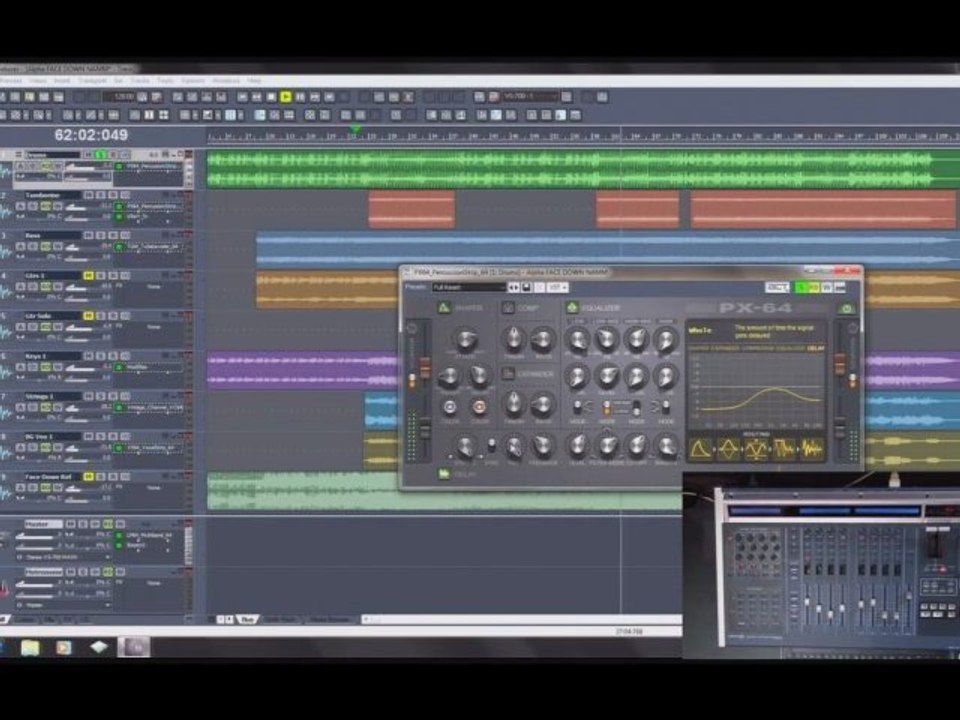Click the 62:02:049 time display
The height and width of the screenshot is (720, 960).
coord(91,135)
